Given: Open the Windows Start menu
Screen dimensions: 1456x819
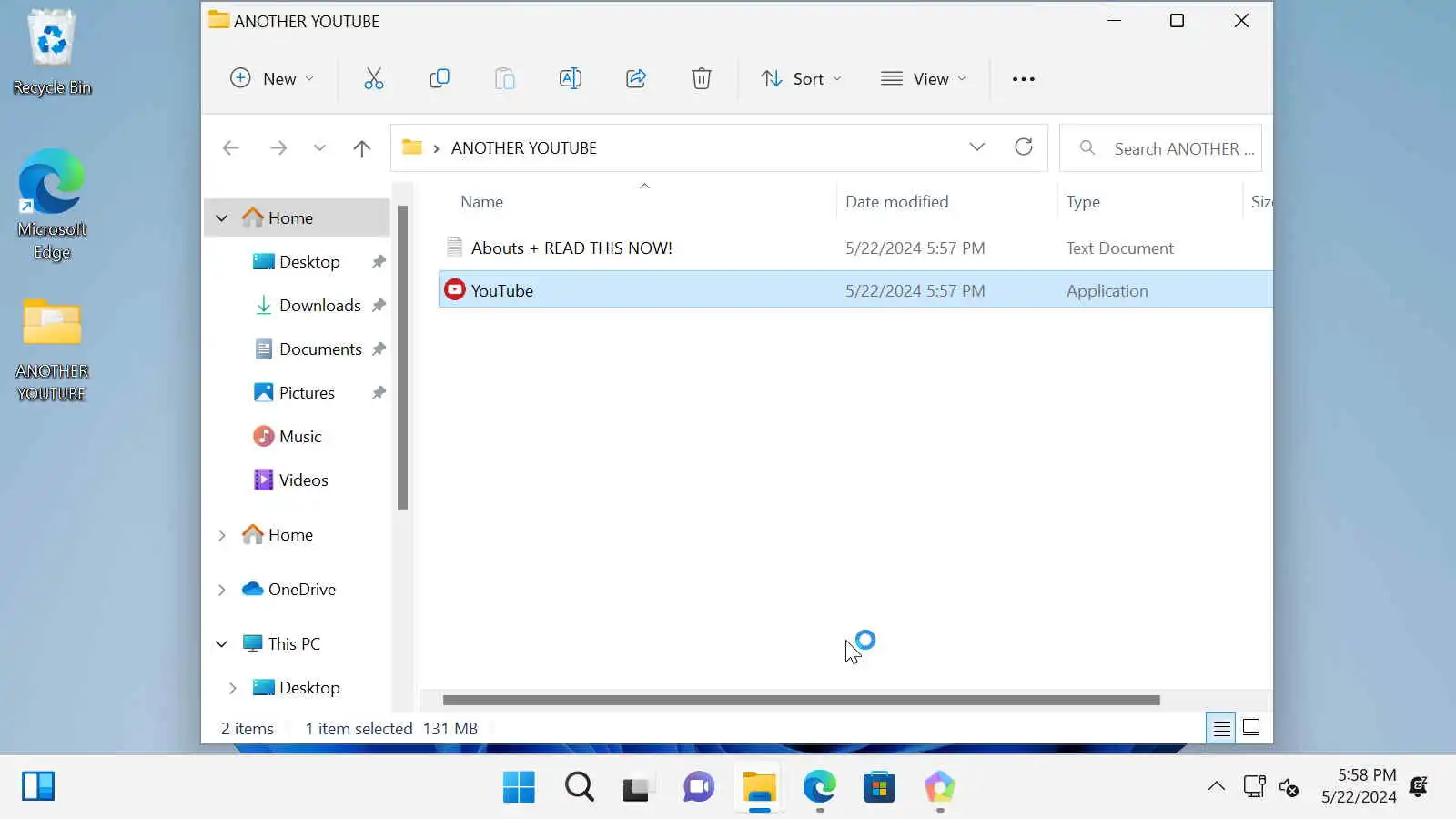Looking at the screenshot, I should click(x=519, y=787).
